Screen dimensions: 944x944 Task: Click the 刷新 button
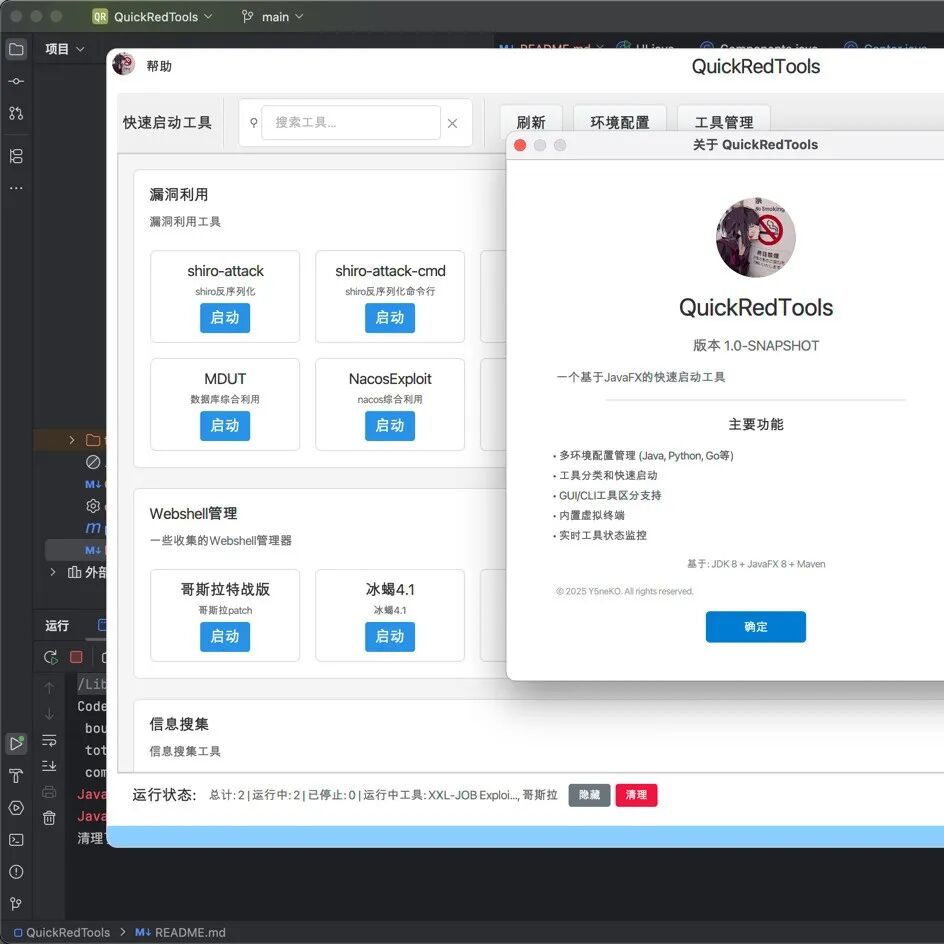[531, 122]
